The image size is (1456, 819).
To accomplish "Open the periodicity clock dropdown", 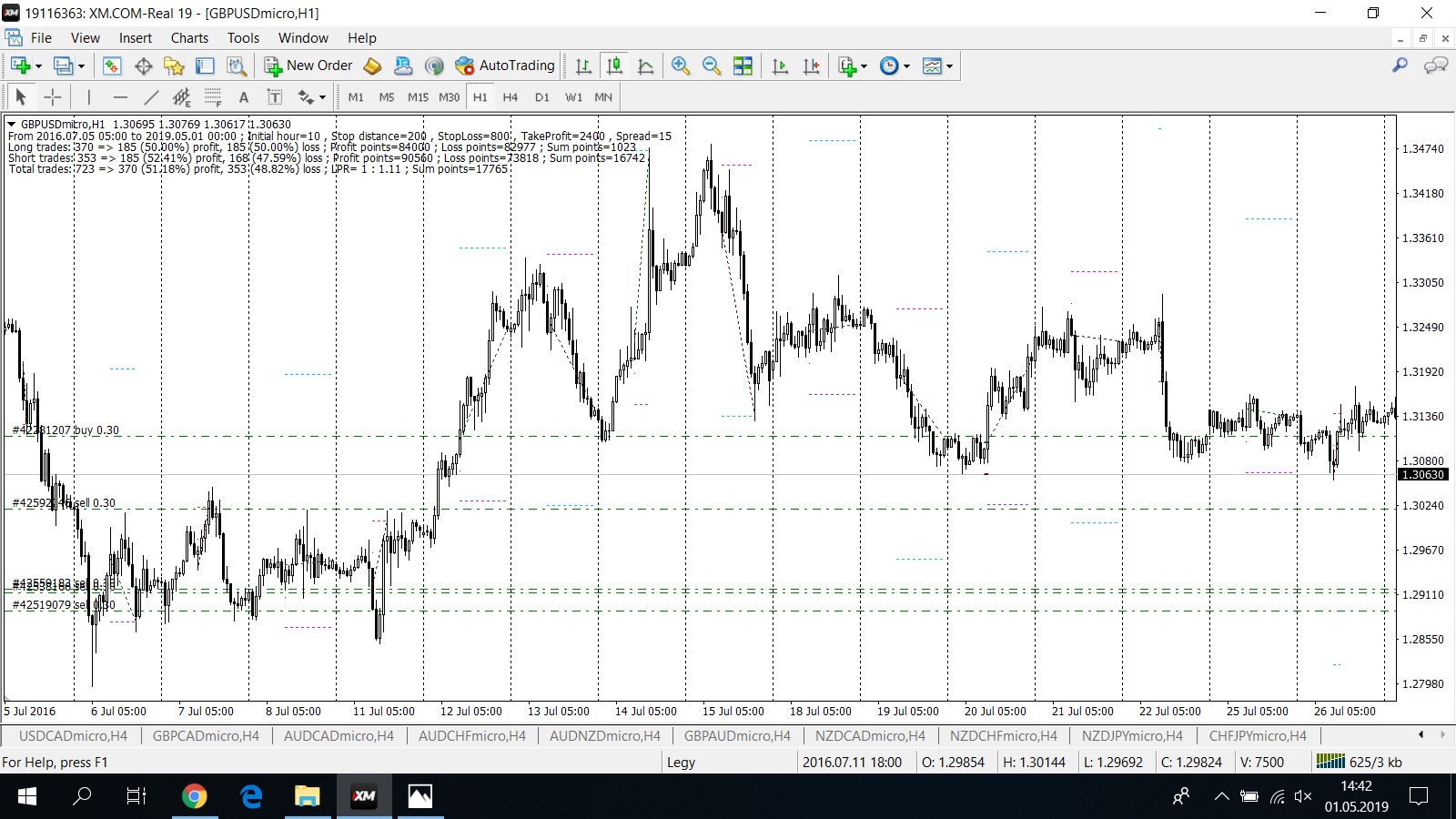I will coord(906,66).
